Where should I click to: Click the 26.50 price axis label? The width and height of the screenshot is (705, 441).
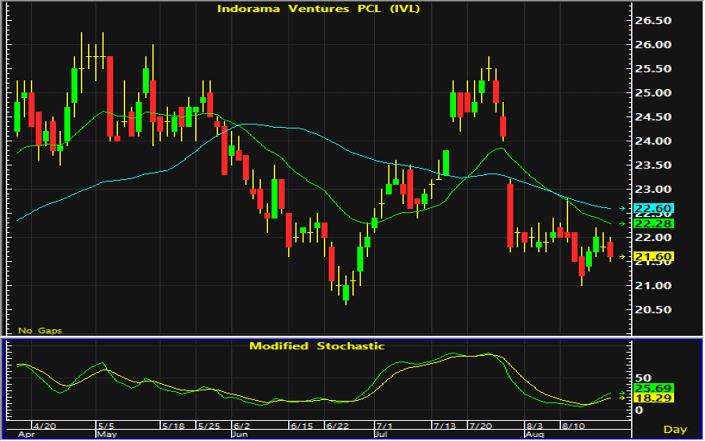[x=653, y=21]
